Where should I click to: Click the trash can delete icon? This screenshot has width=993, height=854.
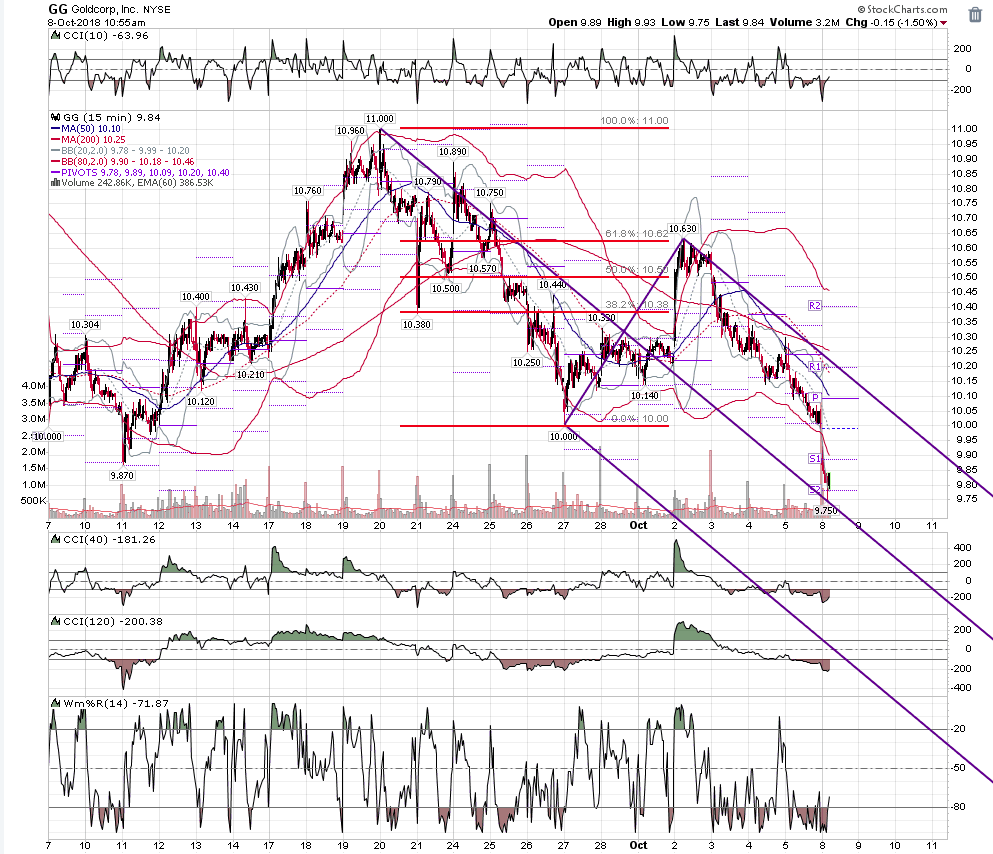tap(975, 15)
